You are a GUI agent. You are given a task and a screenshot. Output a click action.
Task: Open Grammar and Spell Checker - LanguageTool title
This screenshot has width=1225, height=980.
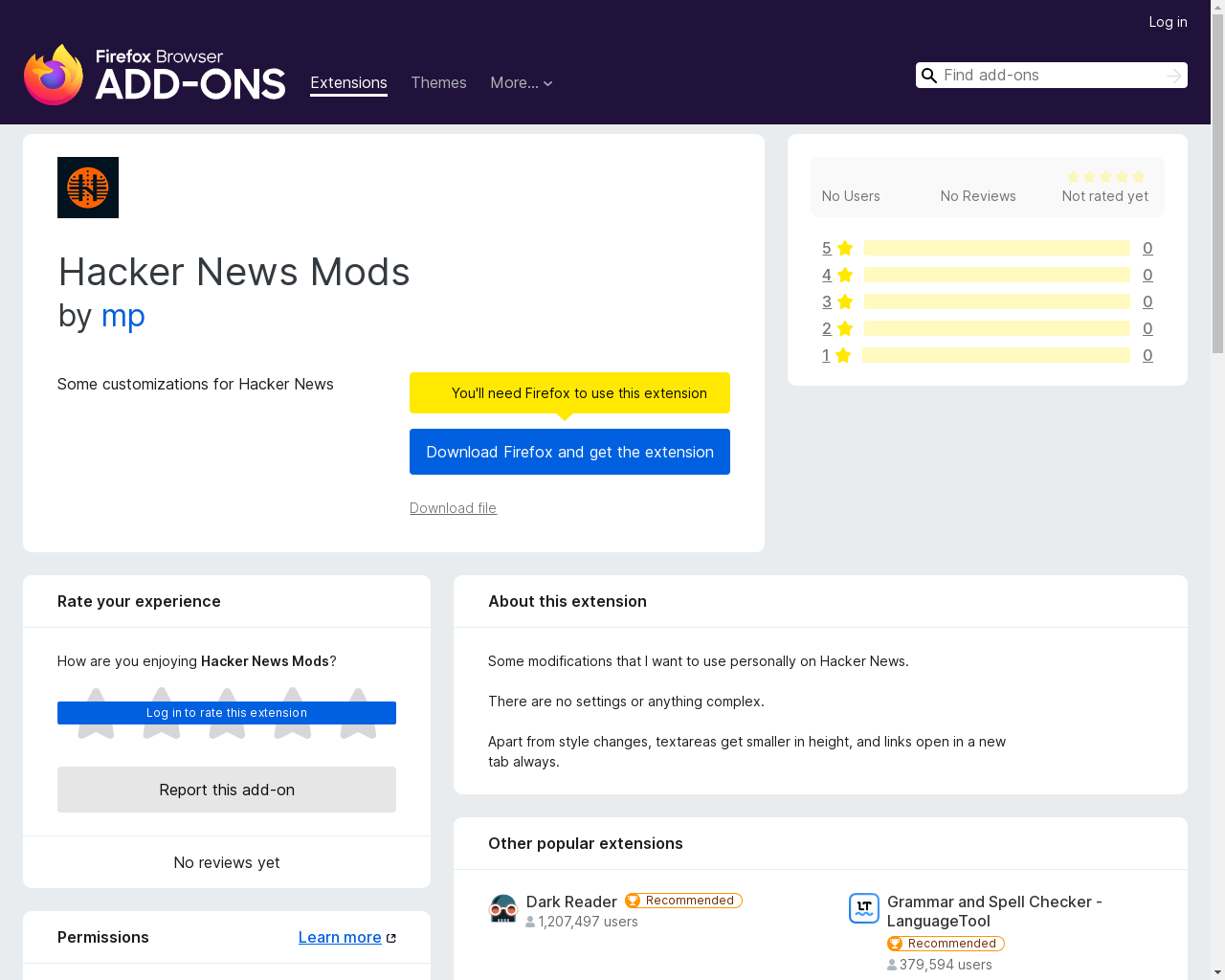click(994, 911)
